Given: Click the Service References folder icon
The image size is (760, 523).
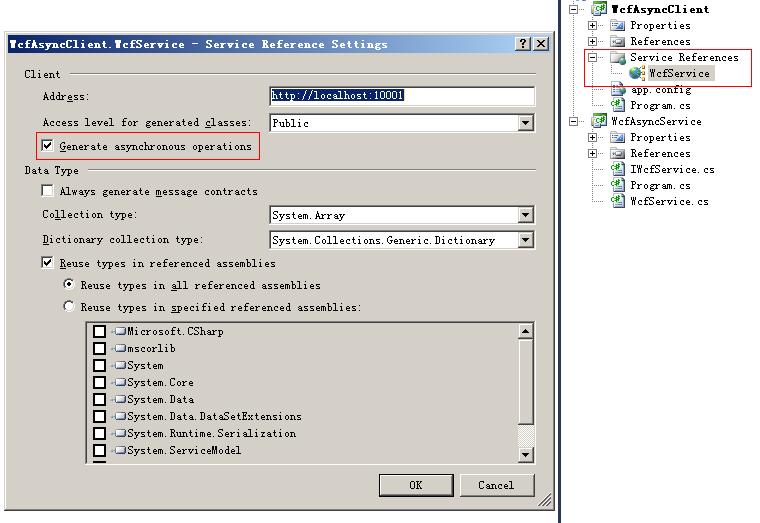Looking at the screenshot, I should pyautogui.click(x=618, y=58).
